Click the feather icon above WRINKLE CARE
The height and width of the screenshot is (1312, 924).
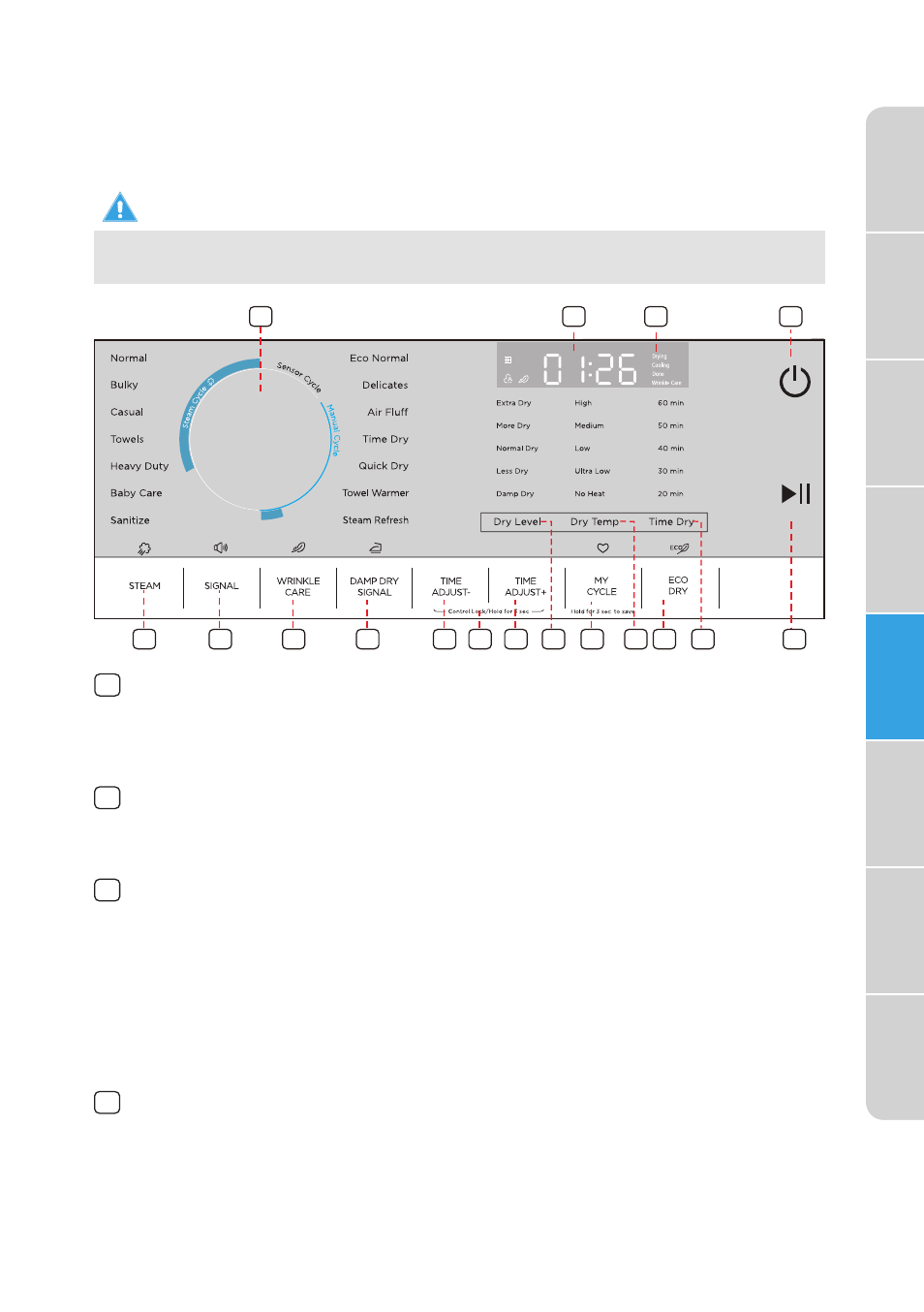[x=298, y=547]
